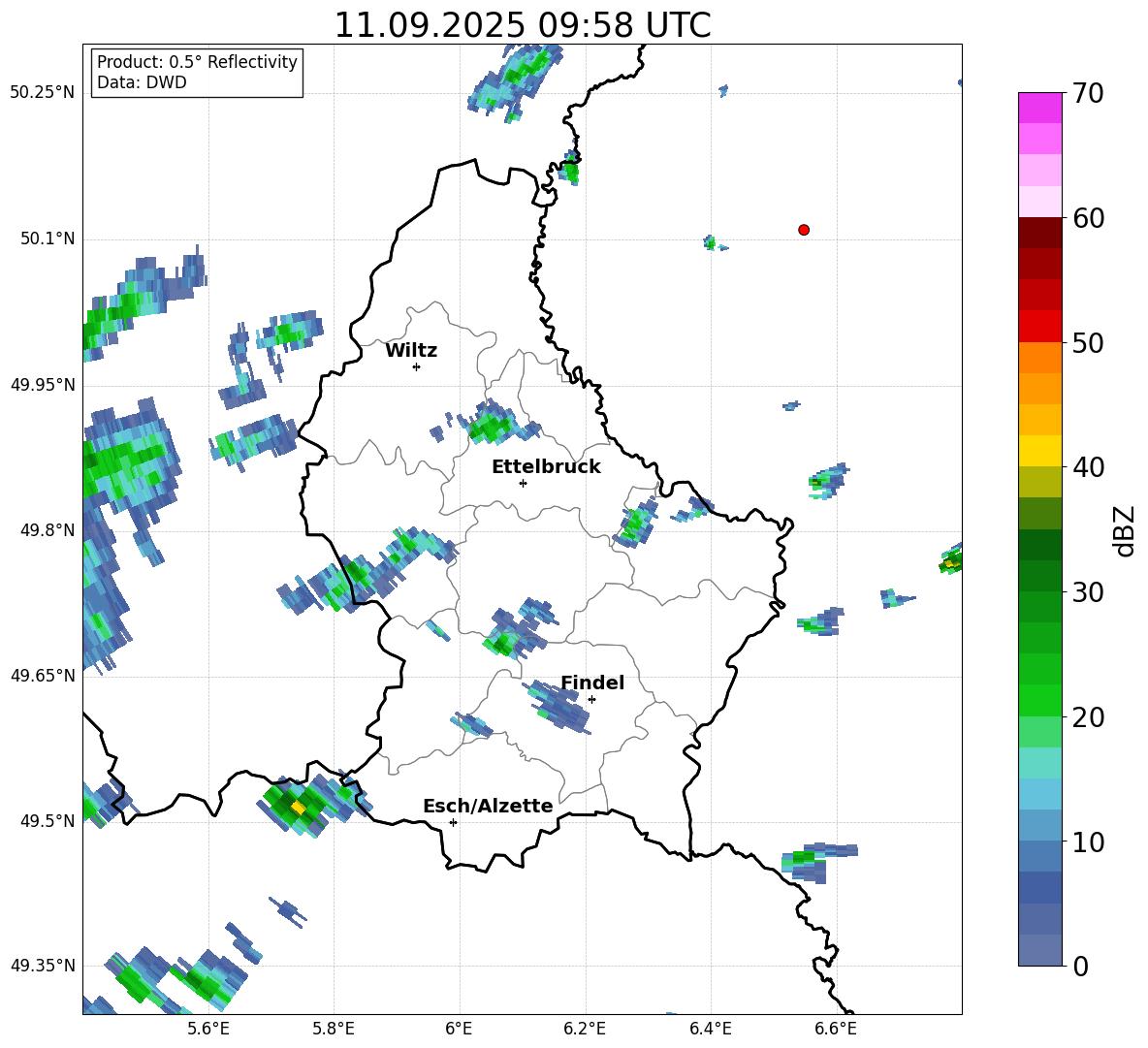Click the 40 colorbar tick label
This screenshot has width=1148, height=1048.
1088,467
